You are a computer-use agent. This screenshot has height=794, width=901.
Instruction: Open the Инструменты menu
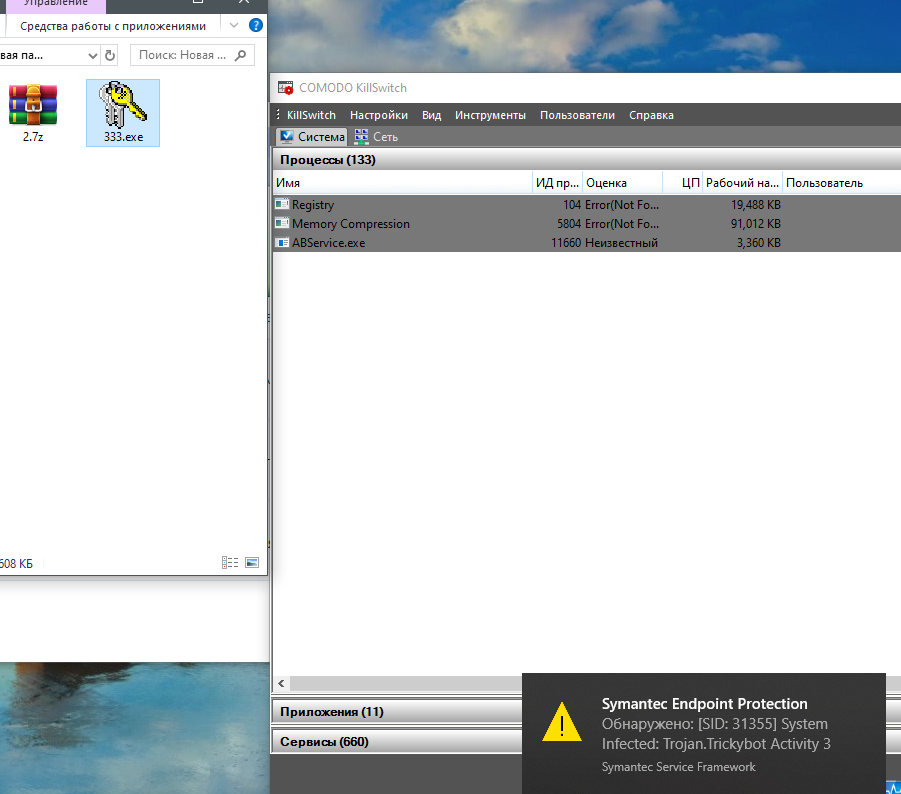pos(490,115)
